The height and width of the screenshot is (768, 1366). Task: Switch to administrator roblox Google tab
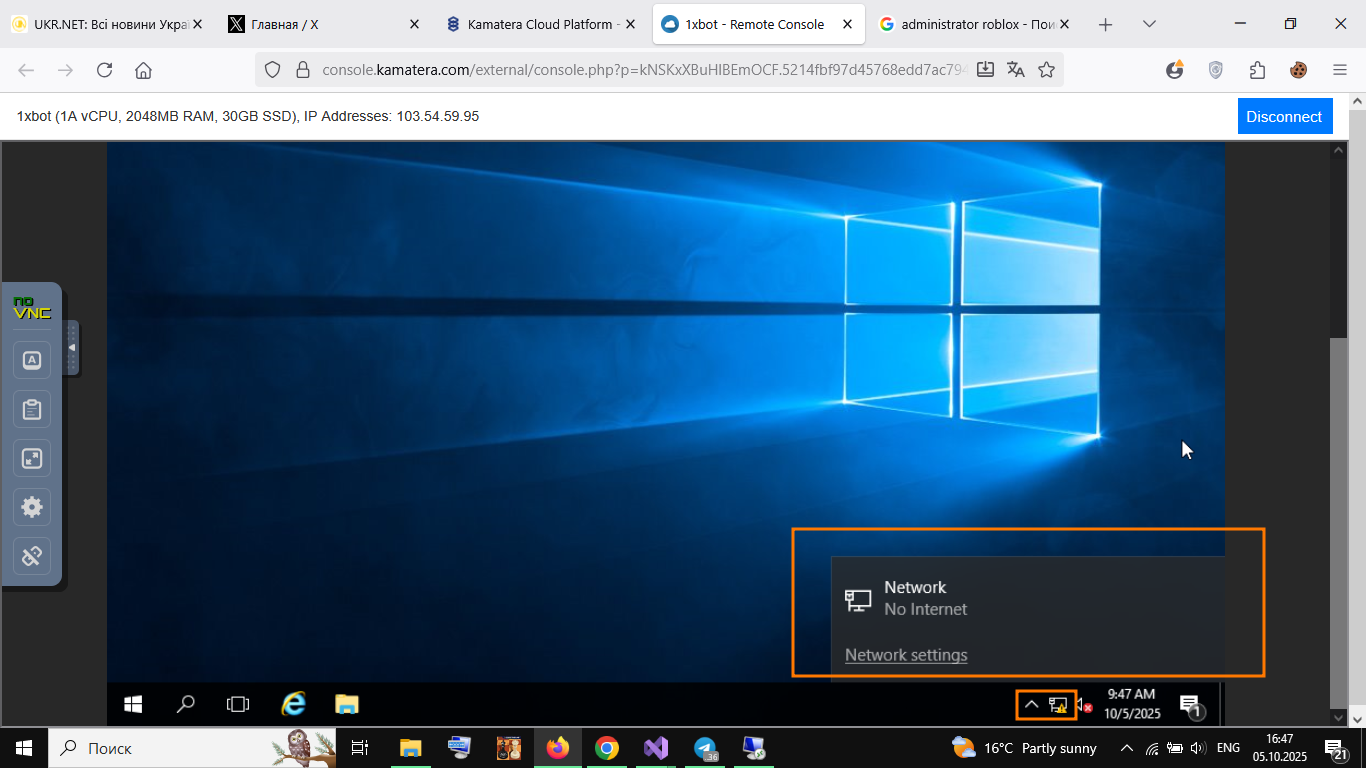pos(975,24)
